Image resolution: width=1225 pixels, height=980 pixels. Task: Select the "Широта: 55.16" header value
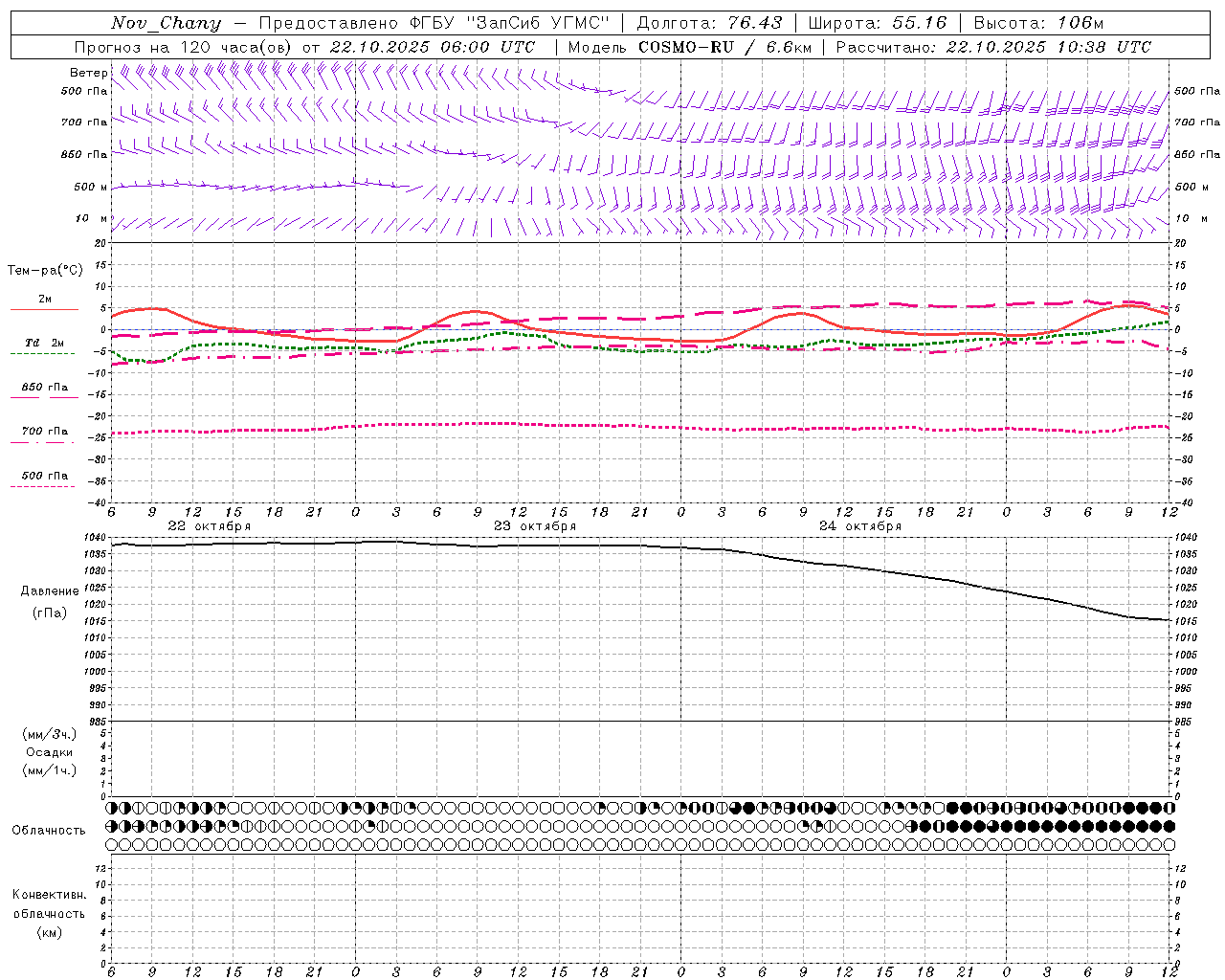[878, 23]
